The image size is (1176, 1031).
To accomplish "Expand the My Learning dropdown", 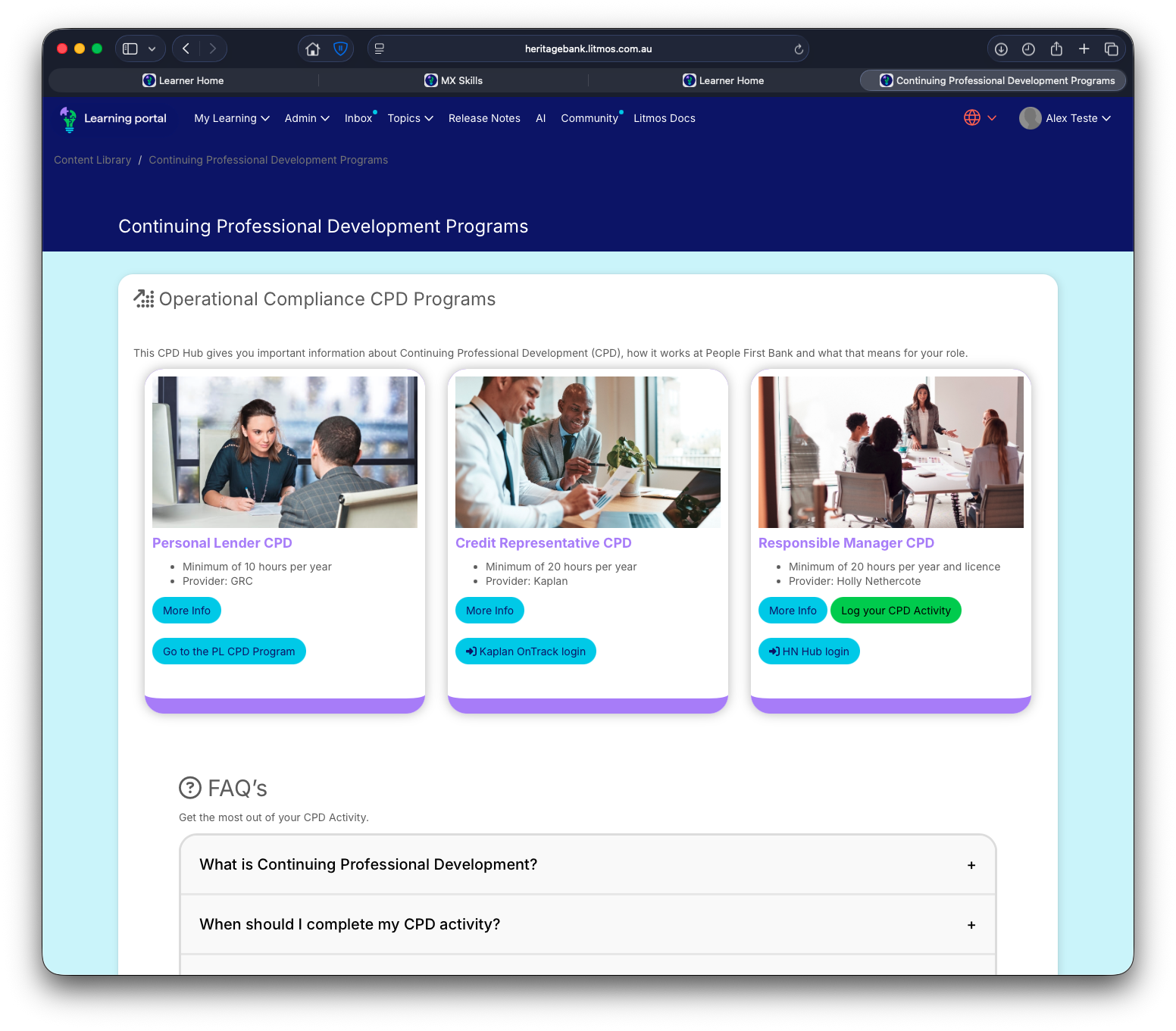I will coord(231,118).
